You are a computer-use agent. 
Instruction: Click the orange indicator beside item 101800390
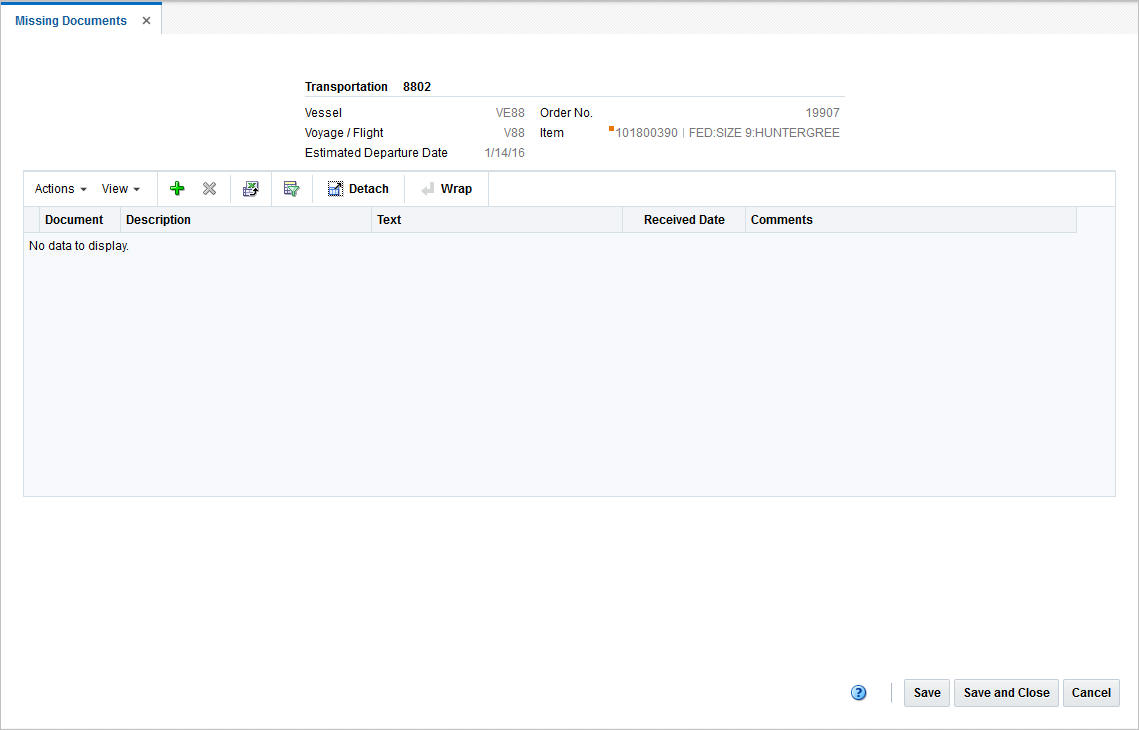click(x=610, y=128)
